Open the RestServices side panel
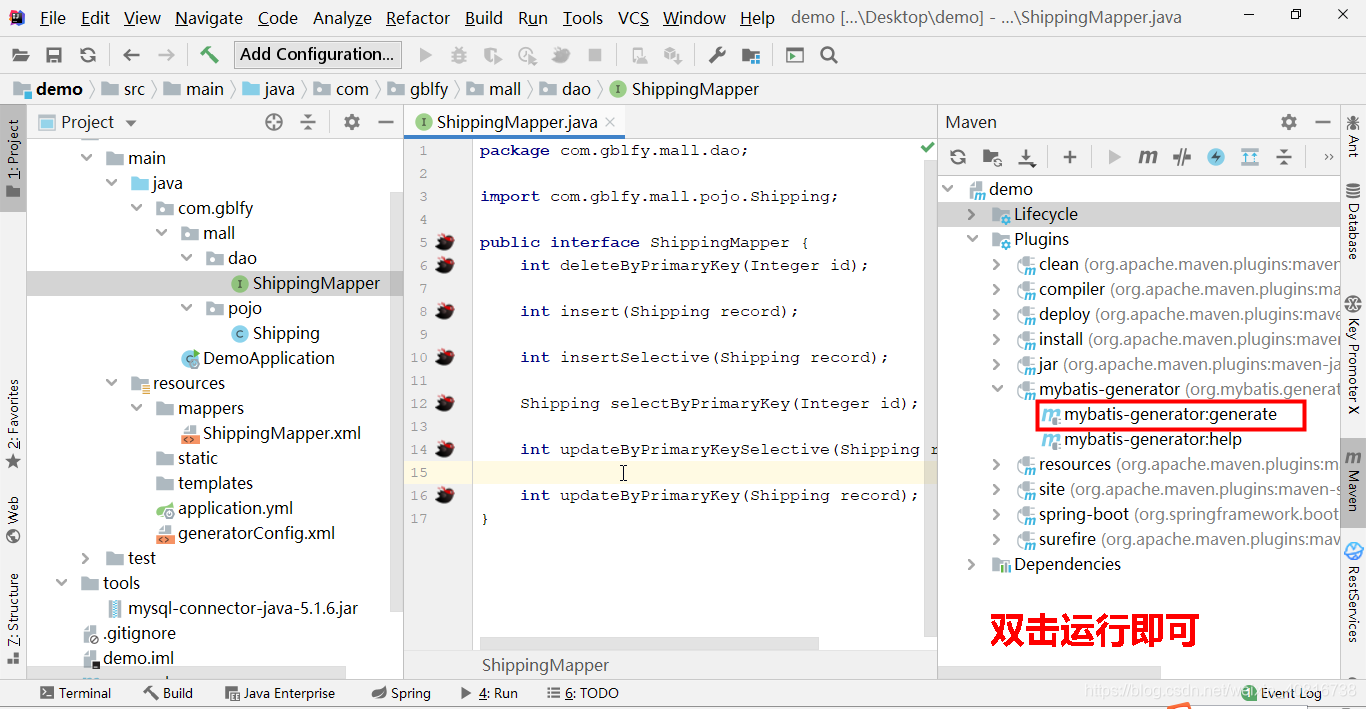This screenshot has height=709, width=1366. point(1353,592)
